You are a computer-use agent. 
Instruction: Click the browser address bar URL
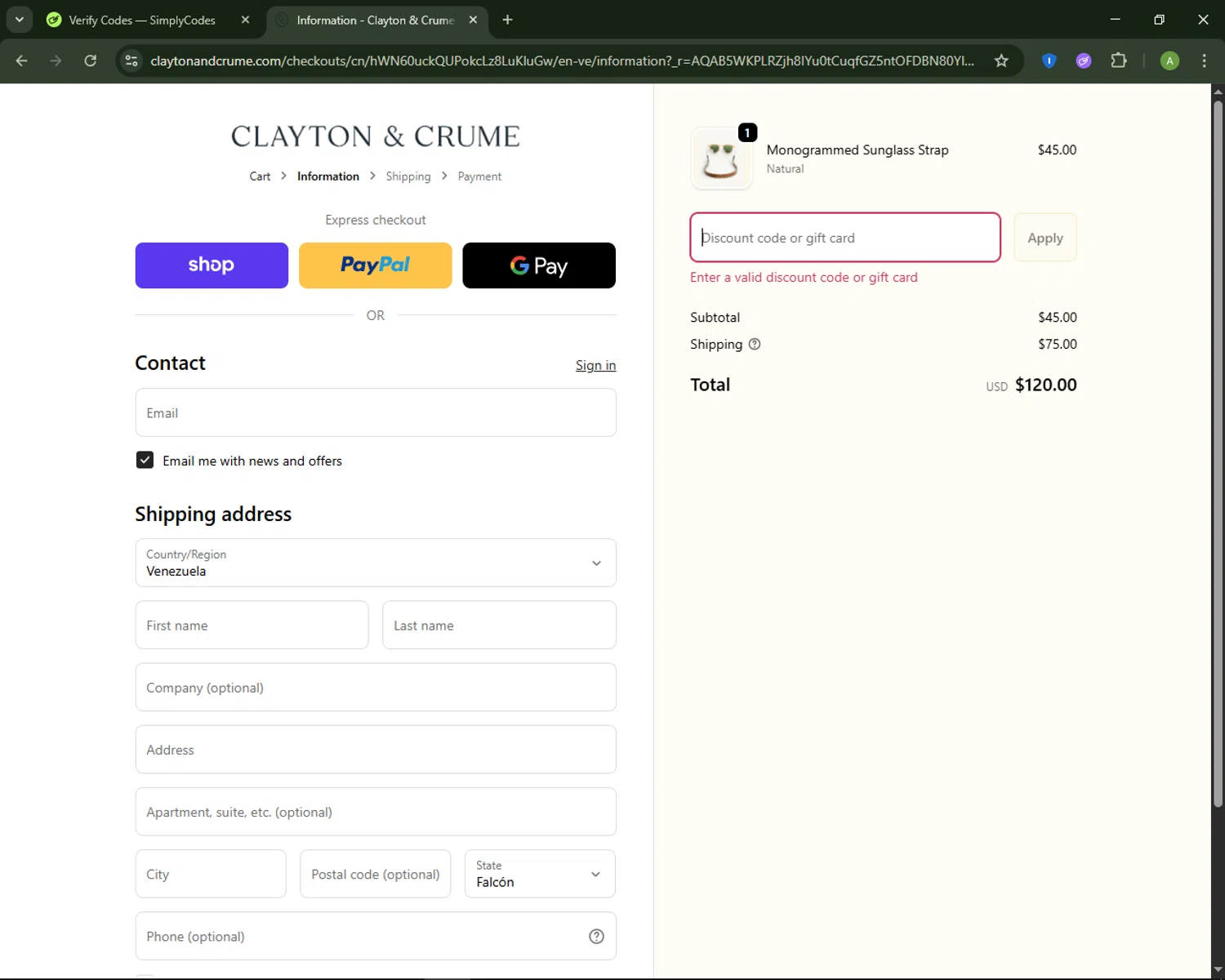pyautogui.click(x=562, y=60)
